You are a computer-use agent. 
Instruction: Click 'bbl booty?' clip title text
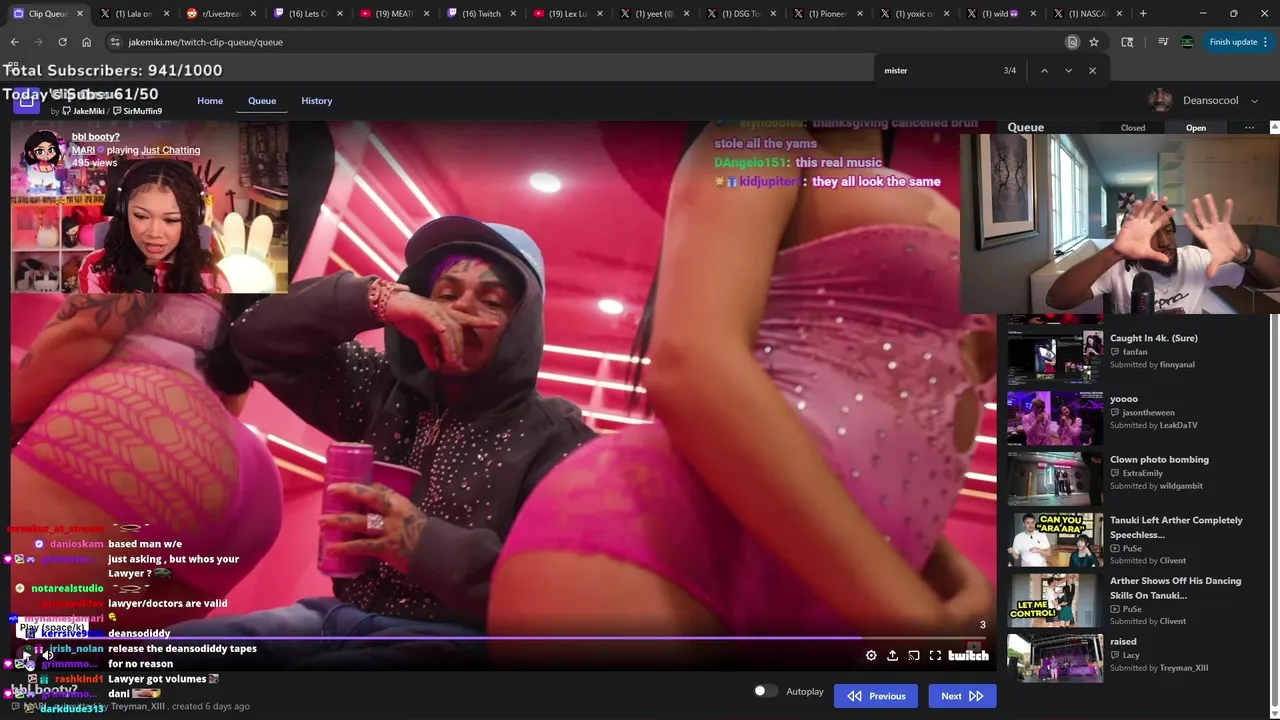click(95, 137)
